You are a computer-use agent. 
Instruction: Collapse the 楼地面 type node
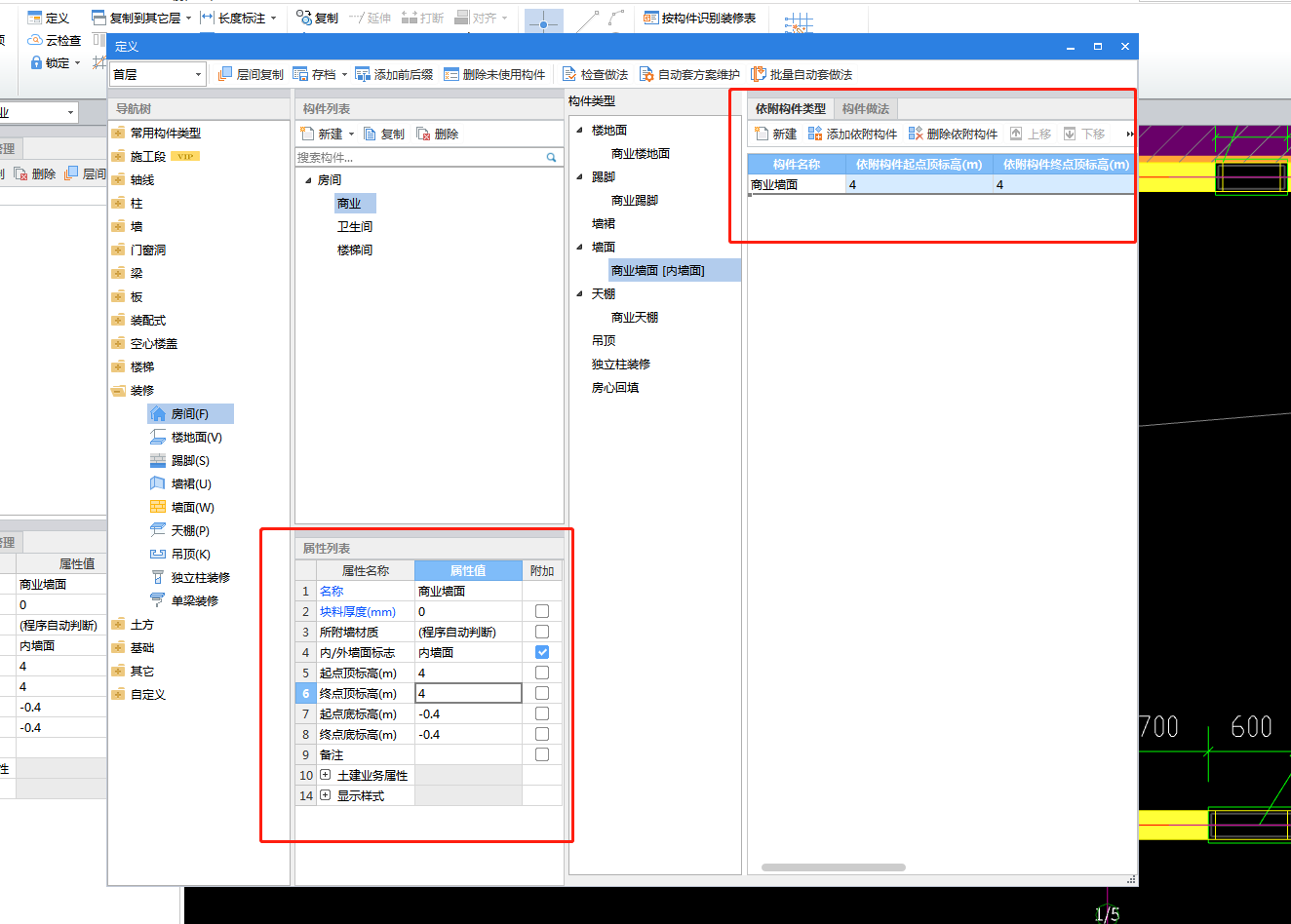point(580,130)
